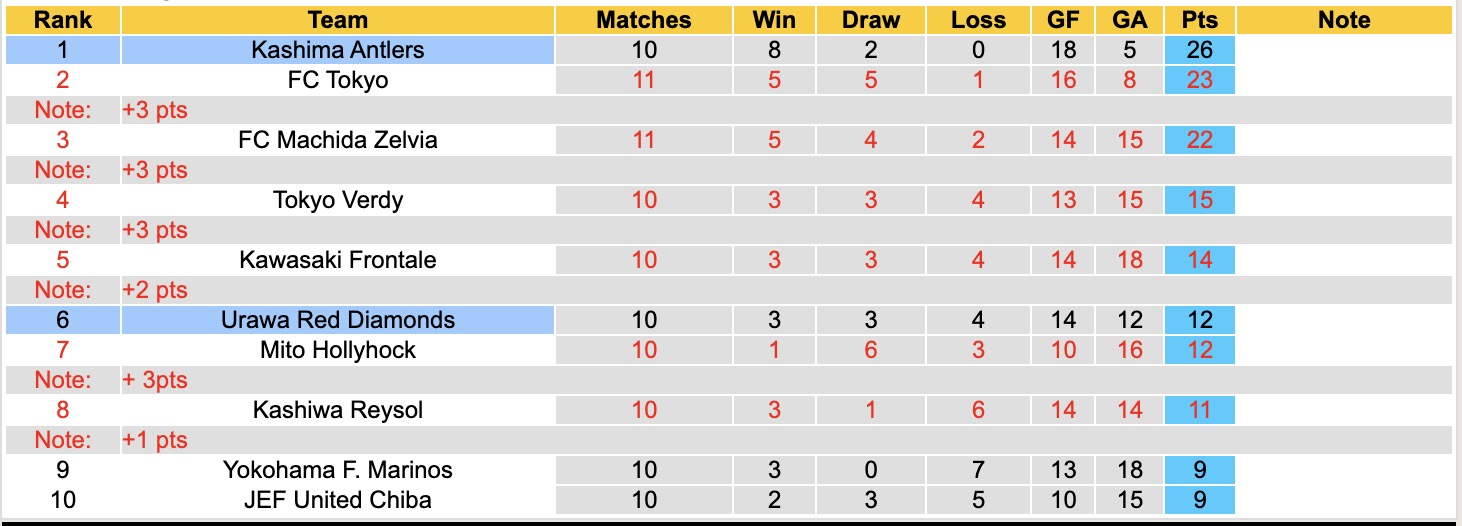Select Kashiwa Reysol in the standings
Viewport: 1462px width, 526px height.
point(338,410)
